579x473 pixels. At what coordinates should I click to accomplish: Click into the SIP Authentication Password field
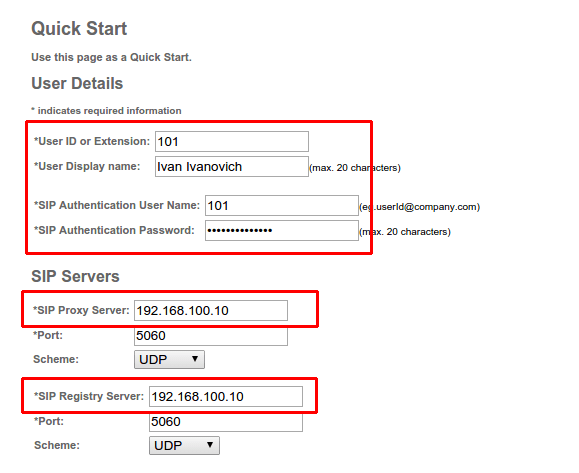(x=282, y=231)
